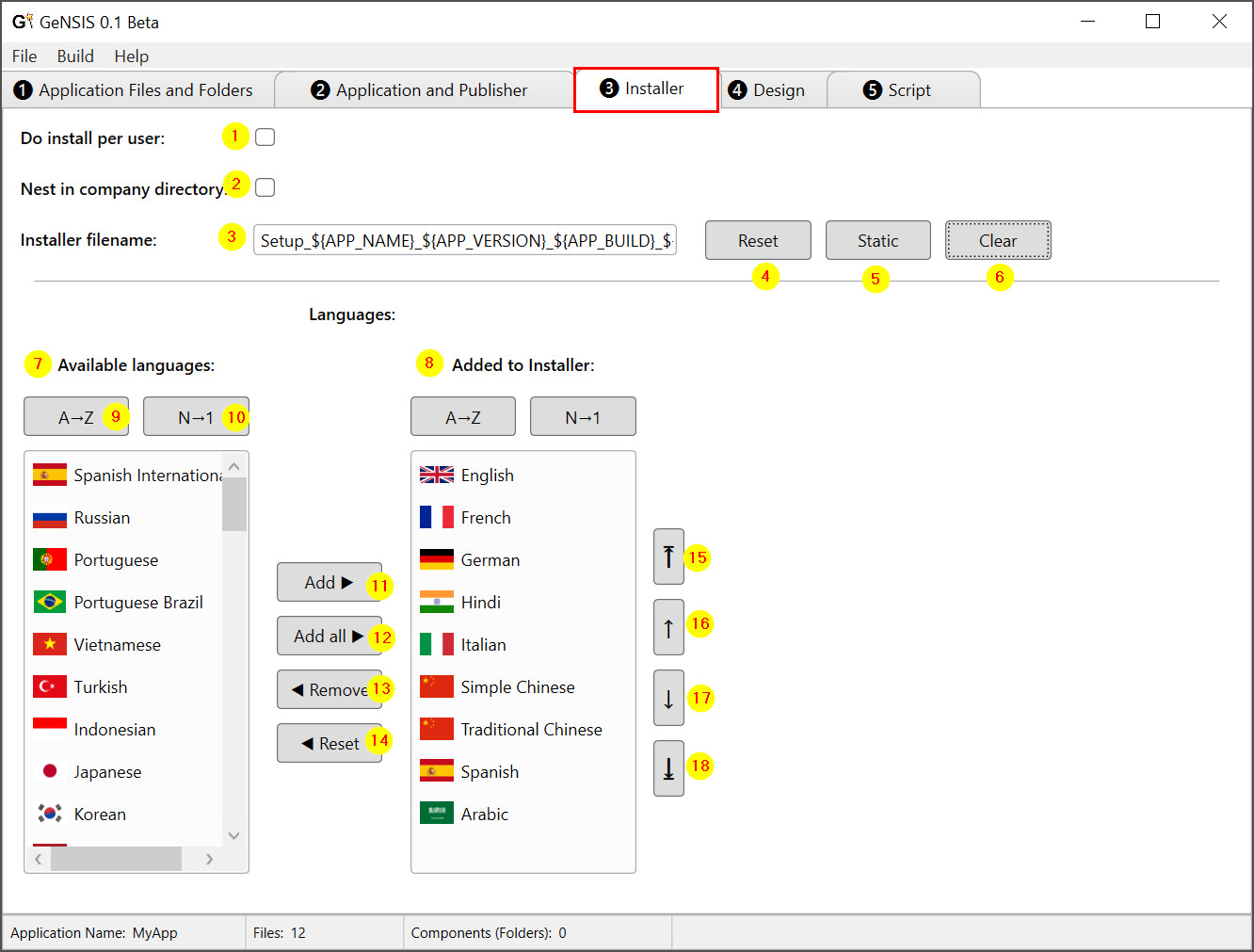
Task: Click the Indonesian flag icon
Action: pyautogui.click(x=50, y=729)
